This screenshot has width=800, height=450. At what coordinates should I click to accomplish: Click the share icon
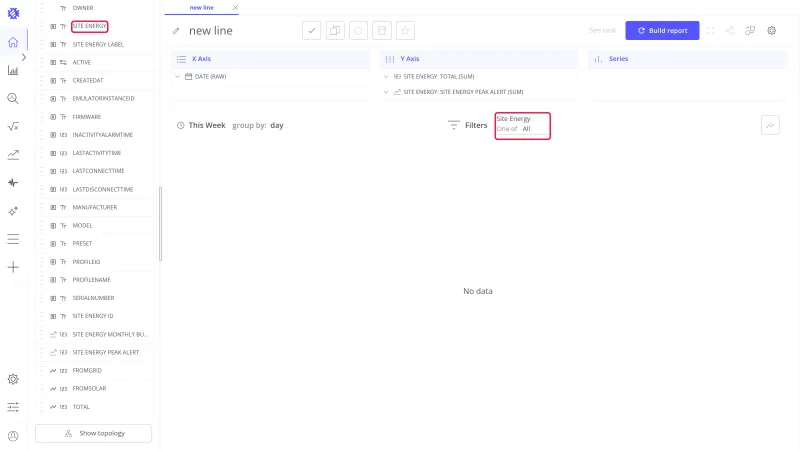[x=730, y=31]
